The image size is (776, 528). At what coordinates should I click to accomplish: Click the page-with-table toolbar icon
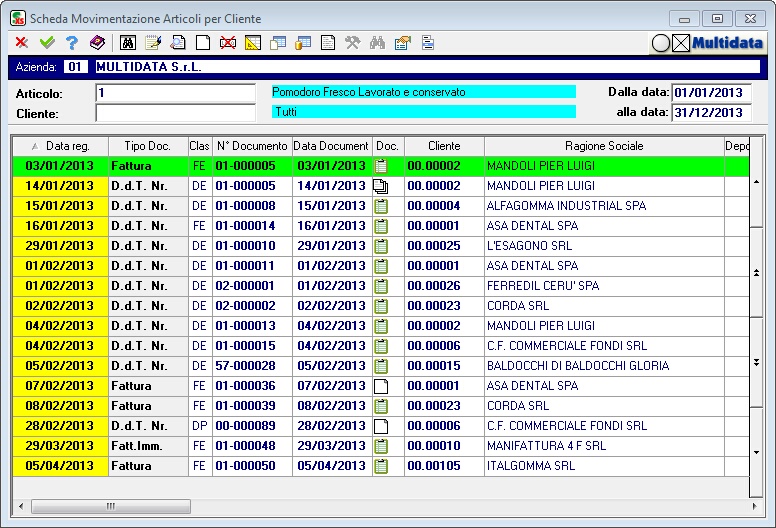pyautogui.click(x=278, y=43)
